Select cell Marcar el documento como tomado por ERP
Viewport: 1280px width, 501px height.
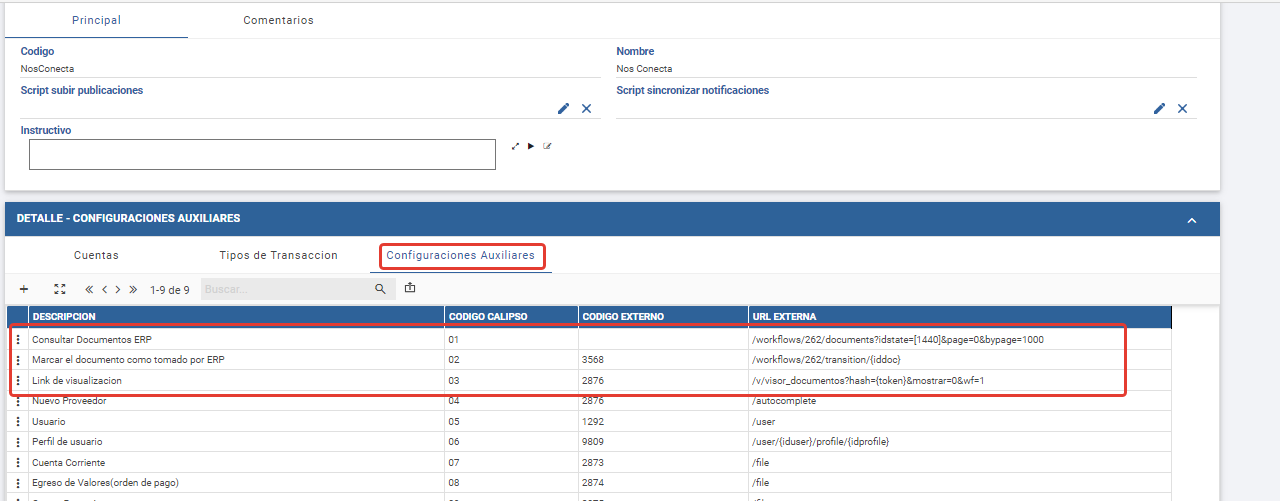(x=236, y=360)
